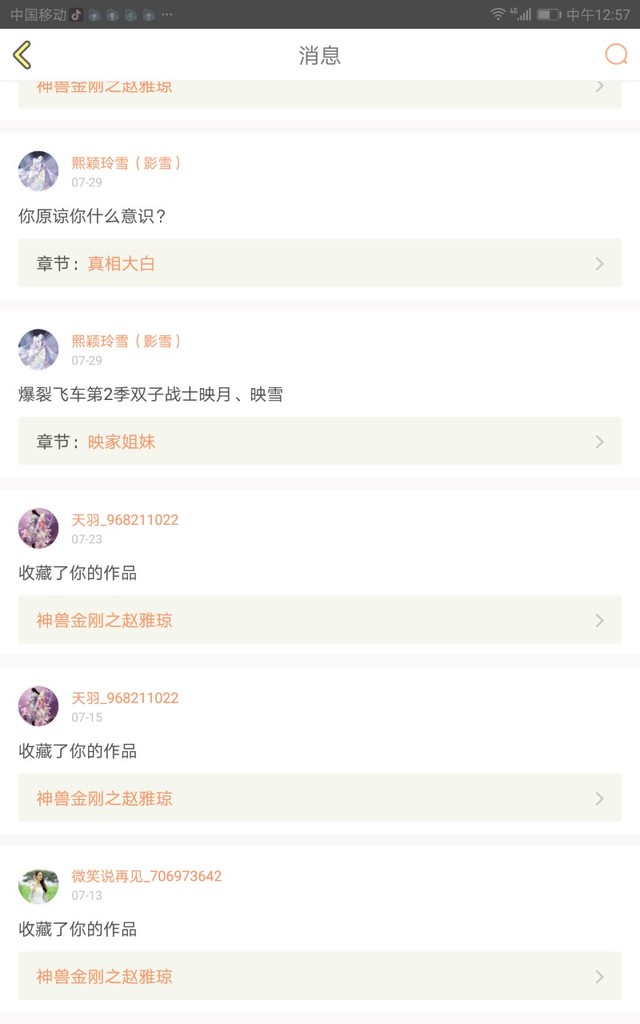Go back using the yellow arrow
The image size is (640, 1024).
point(23,55)
